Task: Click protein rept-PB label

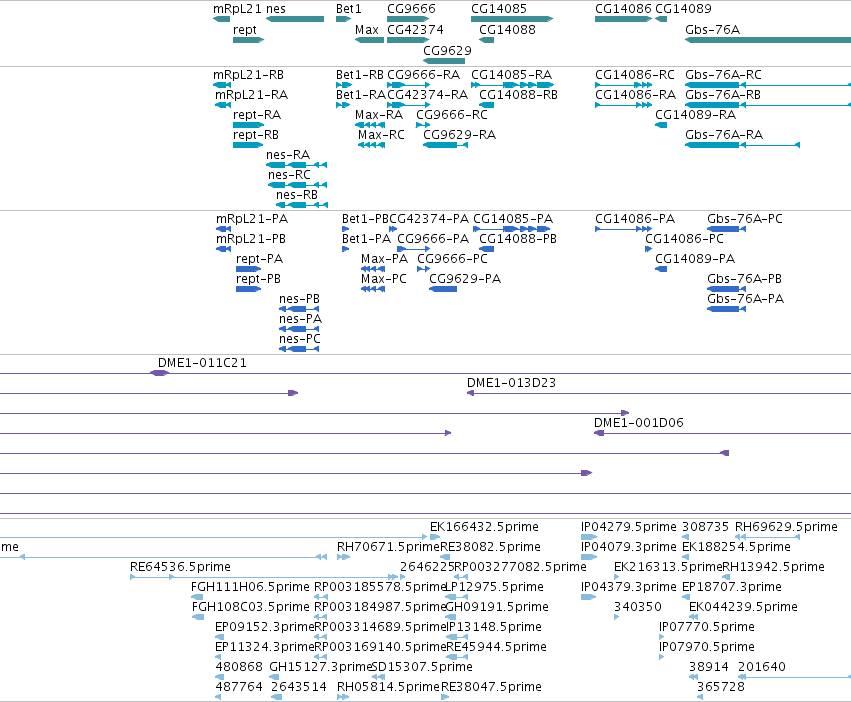Action: (258, 279)
